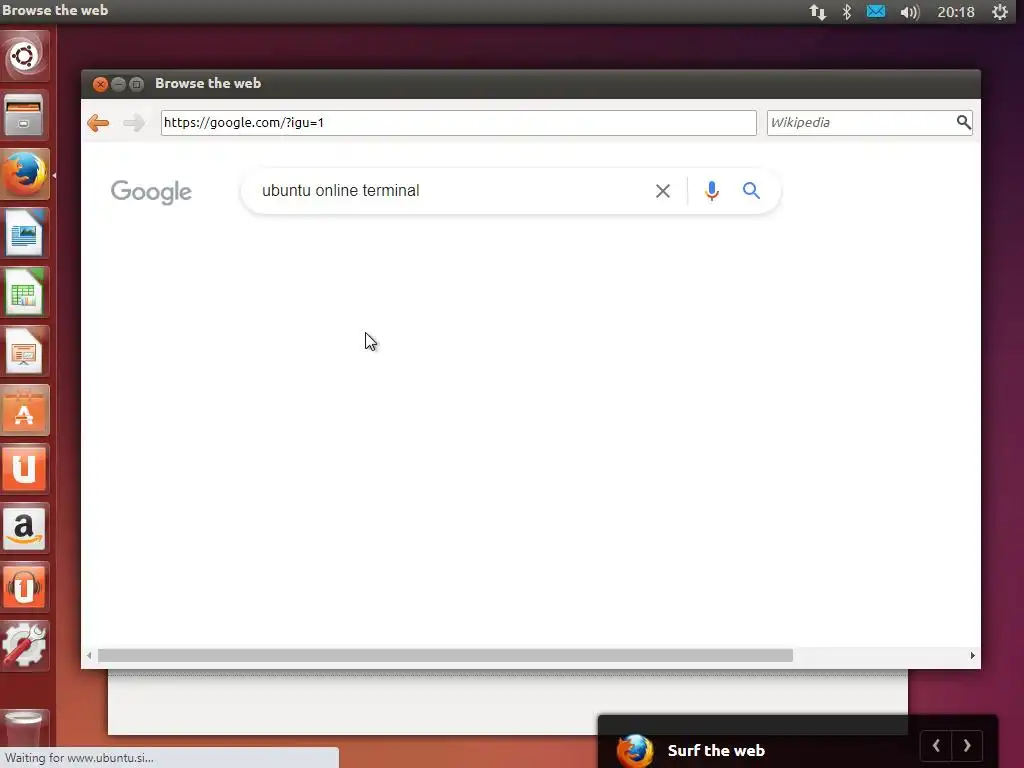Open the sound volume indicator

point(910,12)
